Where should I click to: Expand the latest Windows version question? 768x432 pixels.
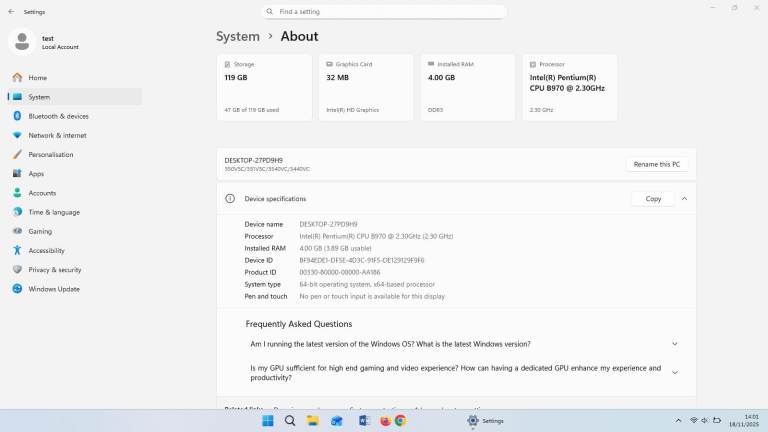(x=674, y=344)
